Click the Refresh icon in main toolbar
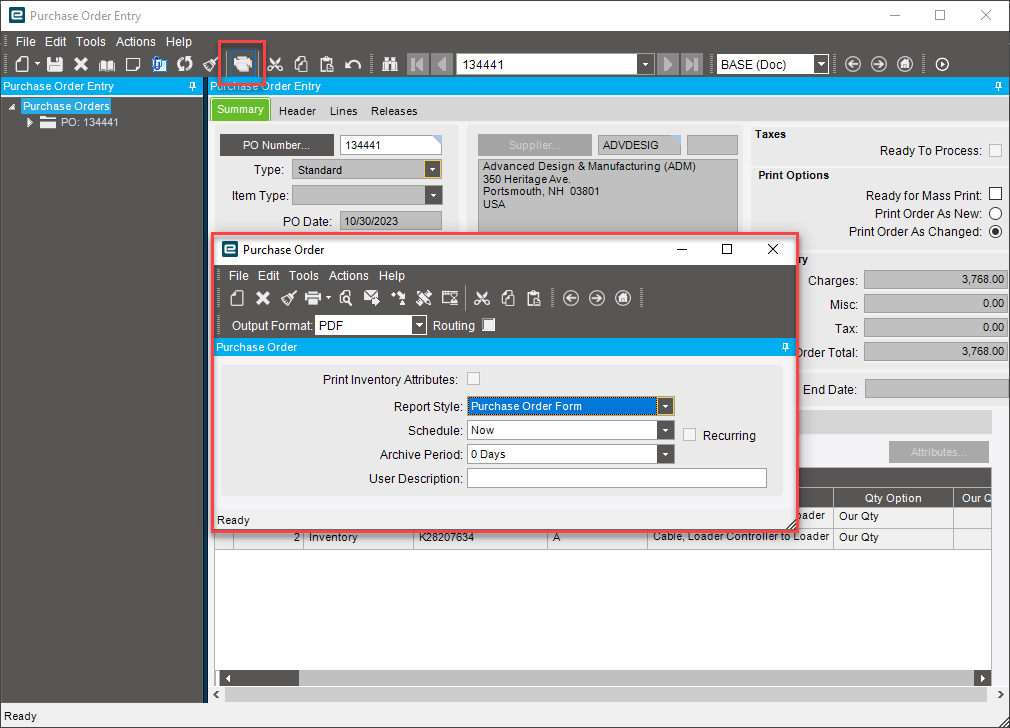This screenshot has width=1010, height=728. click(x=185, y=64)
